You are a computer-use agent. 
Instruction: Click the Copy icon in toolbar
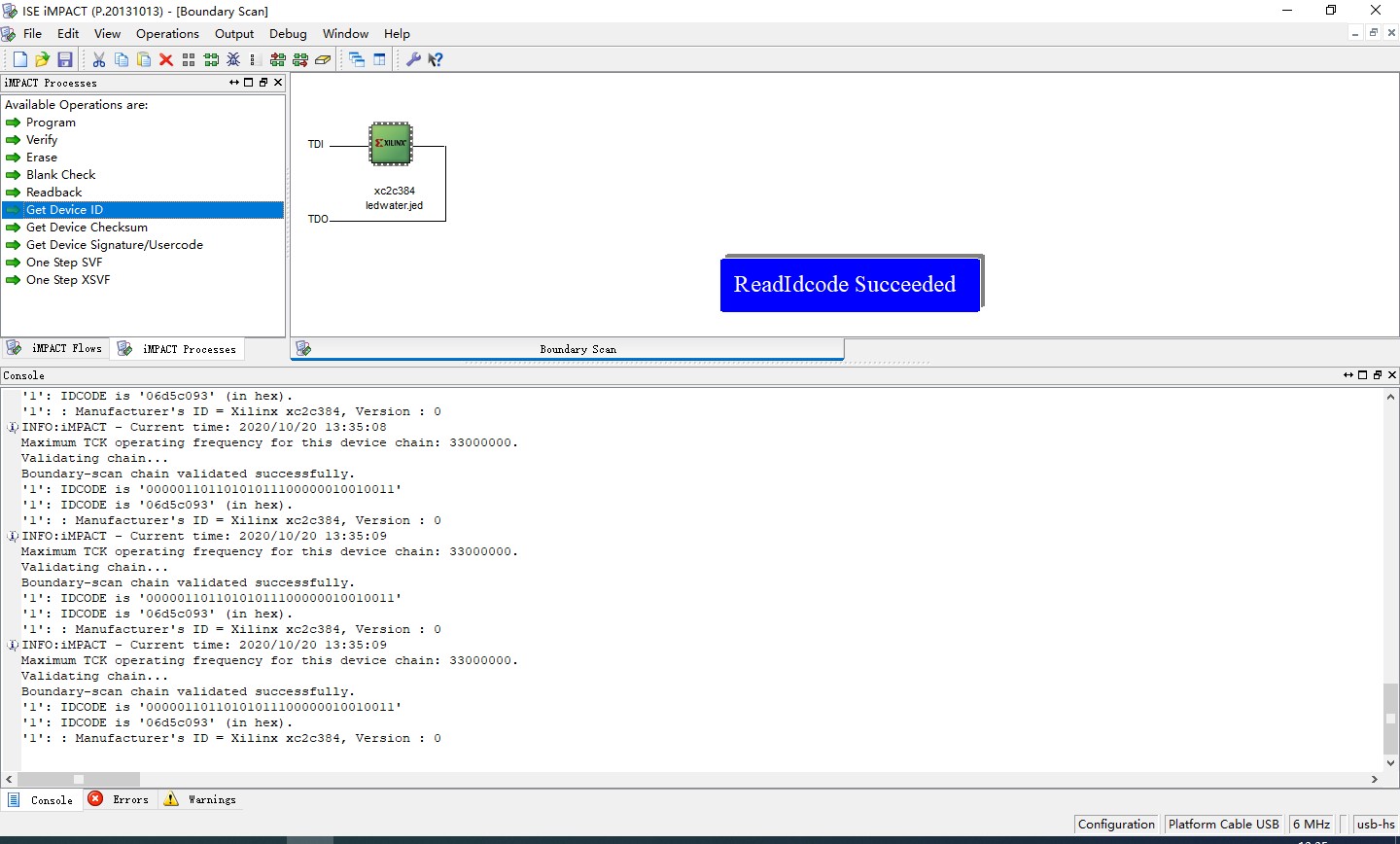tap(122, 59)
